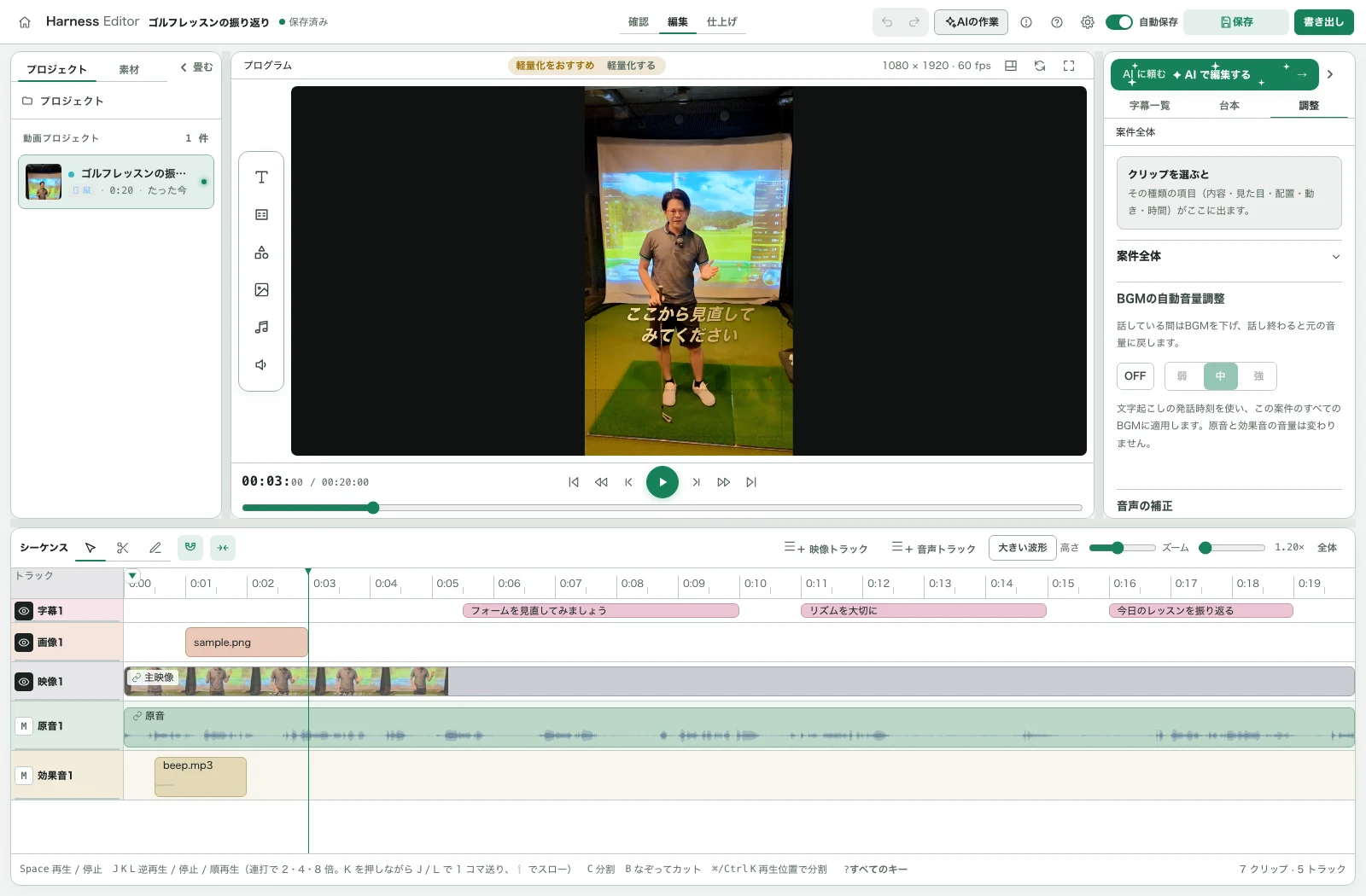This screenshot has width=1366, height=896.
Task: Select the pencil draw tool in sequence bar
Action: pyautogui.click(x=155, y=548)
